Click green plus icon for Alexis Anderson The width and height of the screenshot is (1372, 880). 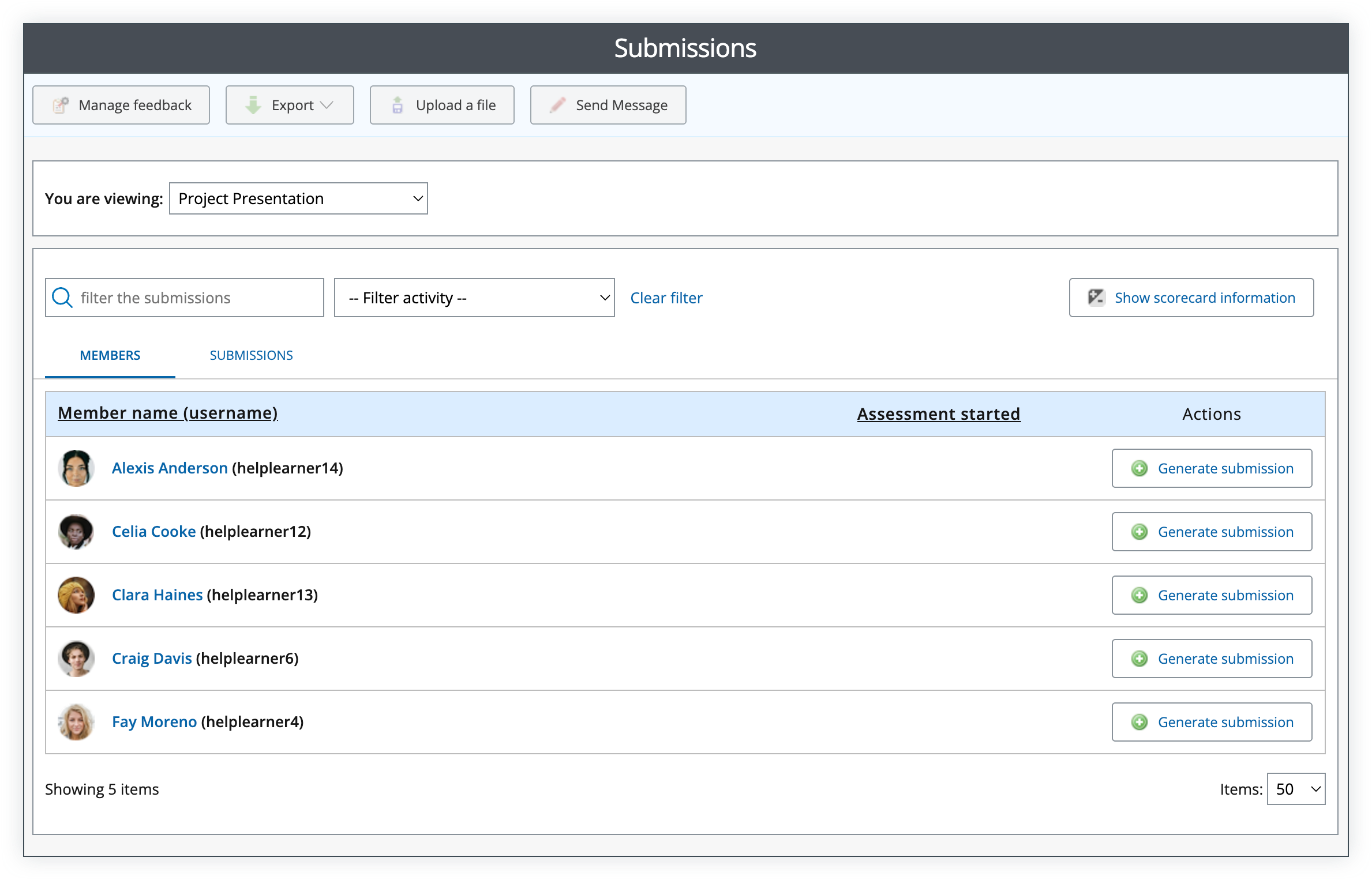1139,468
